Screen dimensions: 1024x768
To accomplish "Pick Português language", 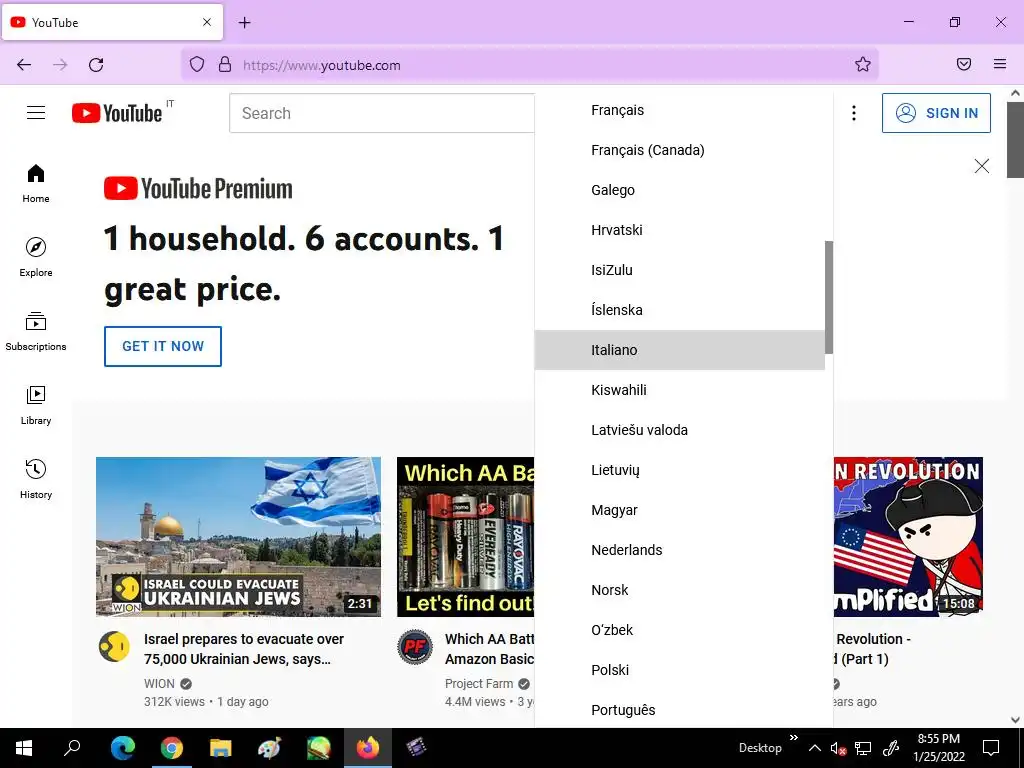I will [679, 709].
